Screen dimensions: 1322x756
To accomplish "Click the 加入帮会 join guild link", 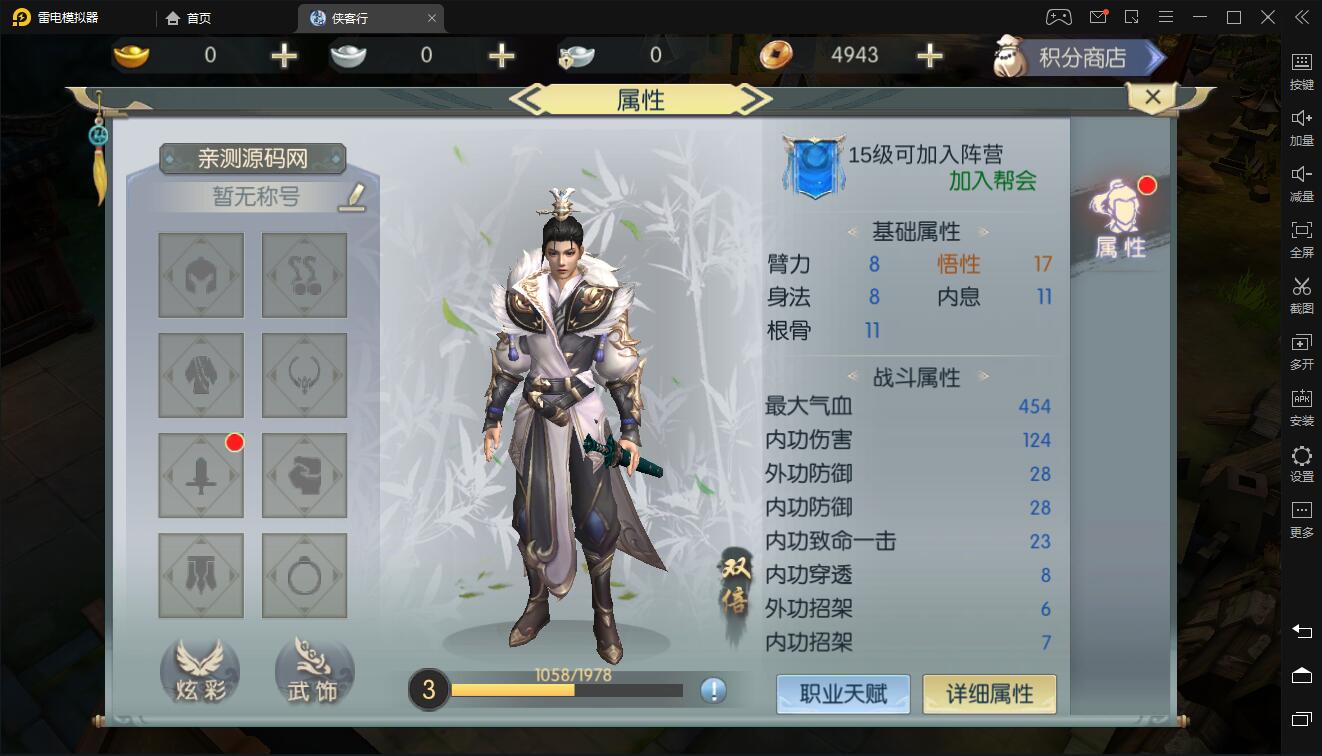I will pos(992,181).
